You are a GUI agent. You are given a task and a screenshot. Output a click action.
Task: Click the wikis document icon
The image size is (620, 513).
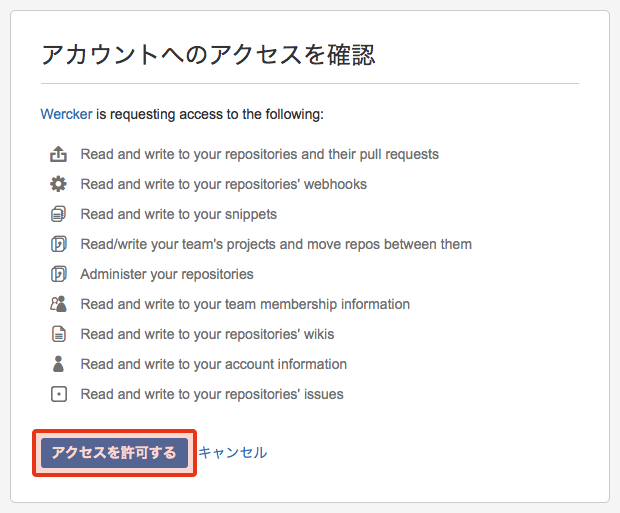point(58,334)
